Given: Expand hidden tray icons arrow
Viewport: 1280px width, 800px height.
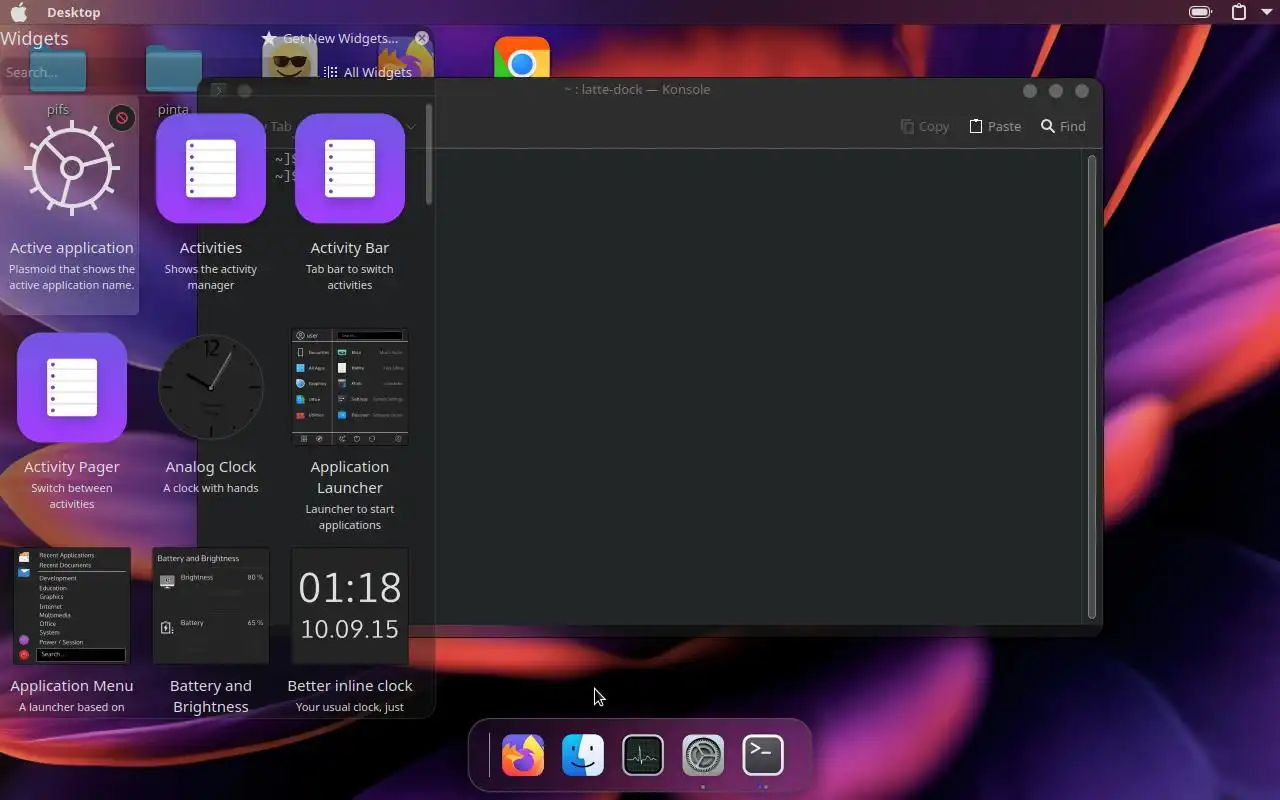Looking at the screenshot, I should 1266,12.
